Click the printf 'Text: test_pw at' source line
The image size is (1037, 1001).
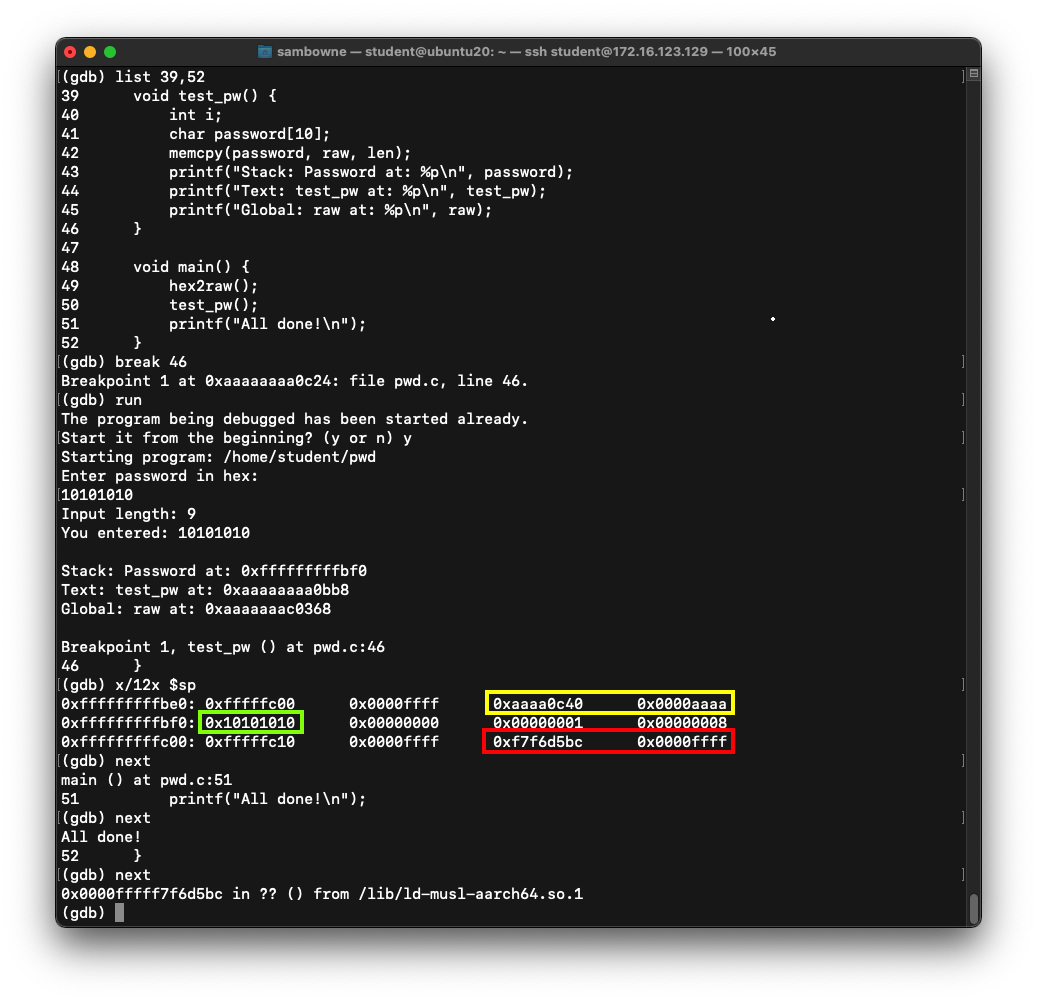coord(357,191)
